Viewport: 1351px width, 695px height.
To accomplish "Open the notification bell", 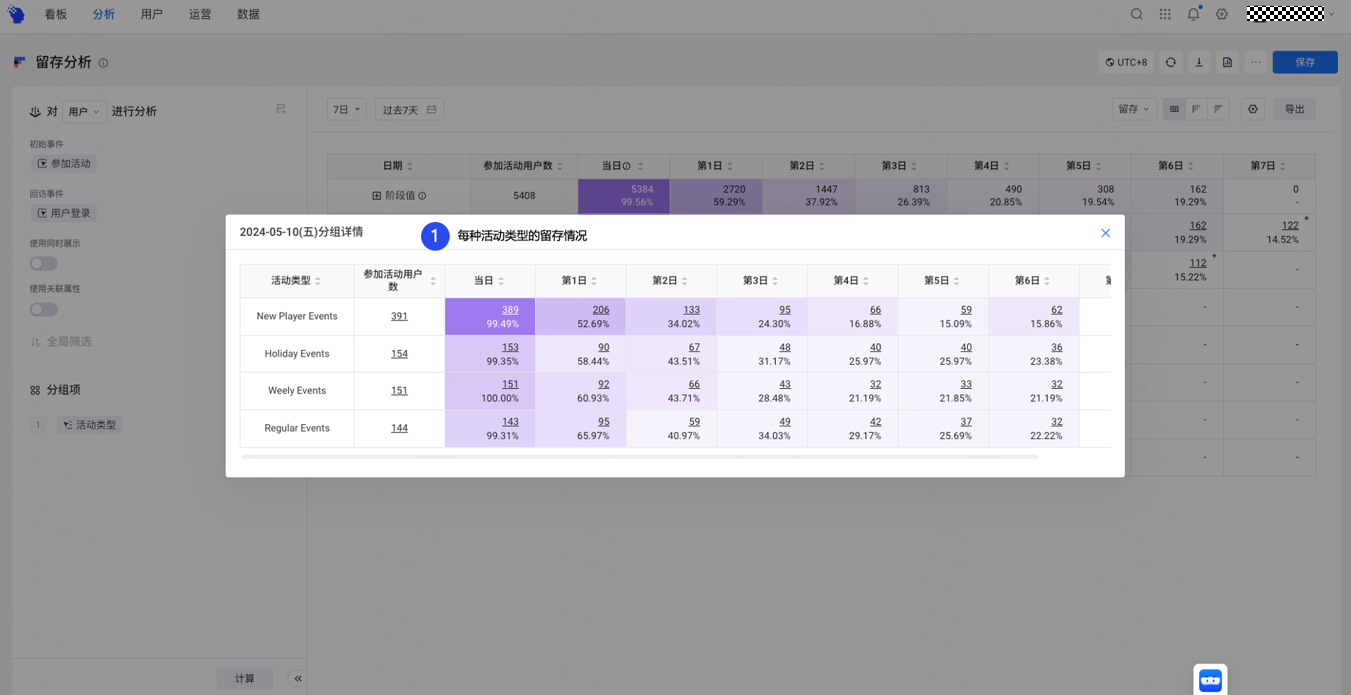I will [1193, 14].
